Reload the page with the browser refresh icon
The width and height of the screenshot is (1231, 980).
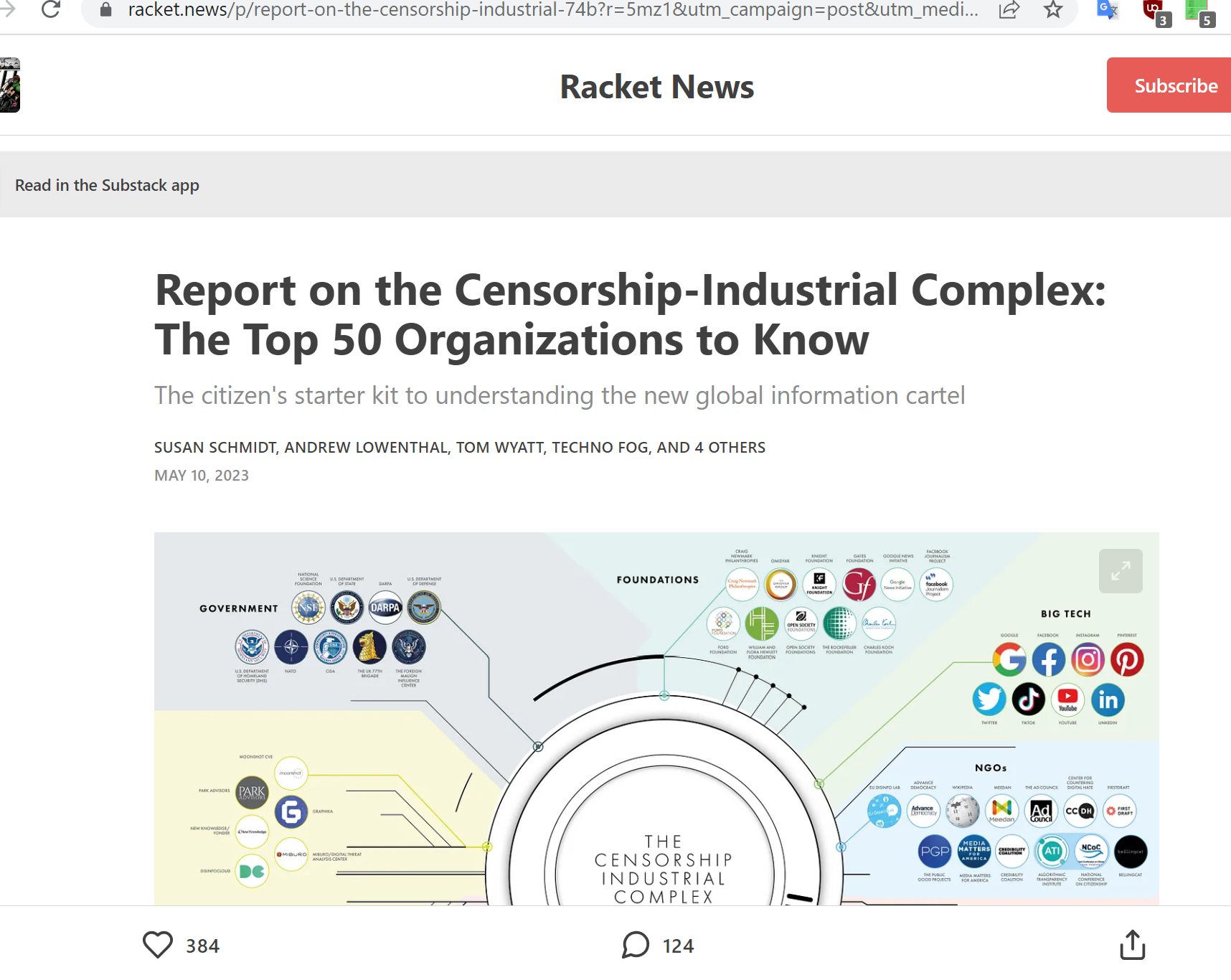(51, 9)
